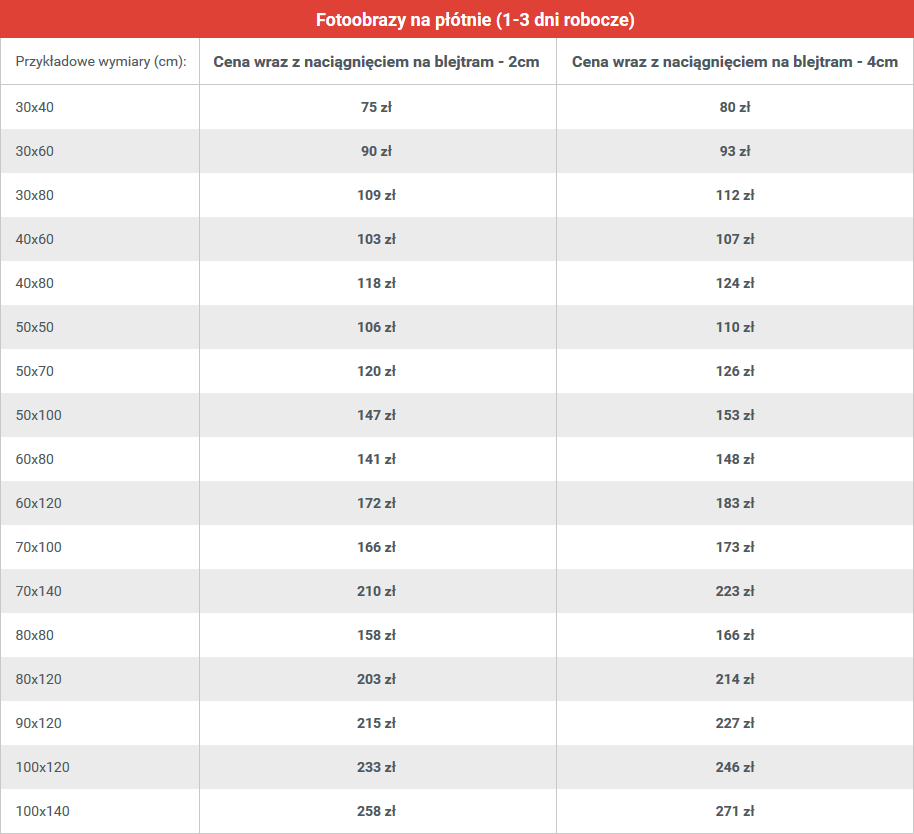
Task: Select the 70x140 dimension cell
Action: (x=100, y=591)
